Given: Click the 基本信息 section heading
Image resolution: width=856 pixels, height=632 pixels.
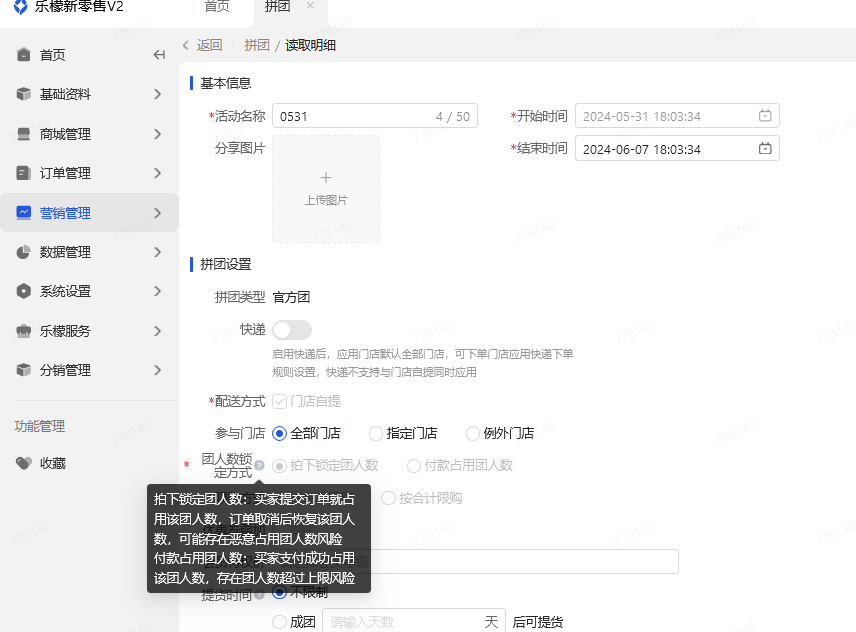Looking at the screenshot, I should [225, 83].
